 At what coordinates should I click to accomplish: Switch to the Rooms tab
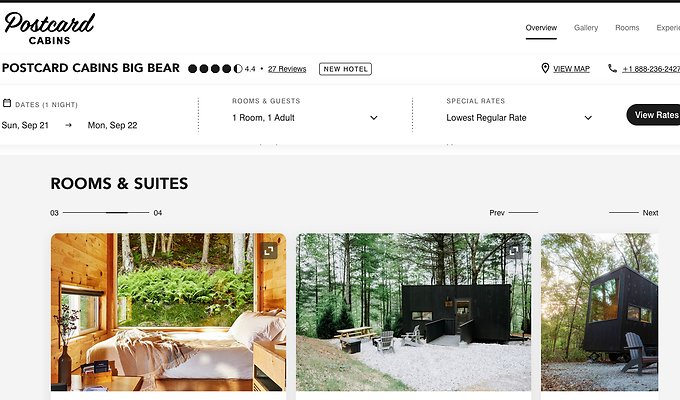coord(627,28)
